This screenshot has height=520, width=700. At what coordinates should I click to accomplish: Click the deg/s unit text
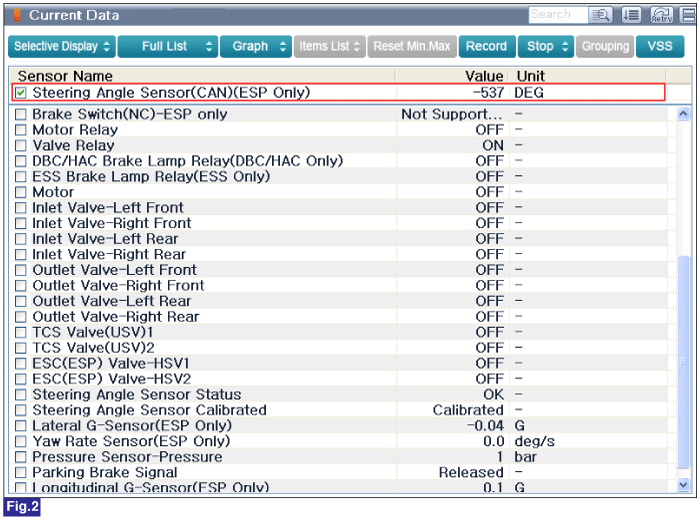[x=534, y=441]
